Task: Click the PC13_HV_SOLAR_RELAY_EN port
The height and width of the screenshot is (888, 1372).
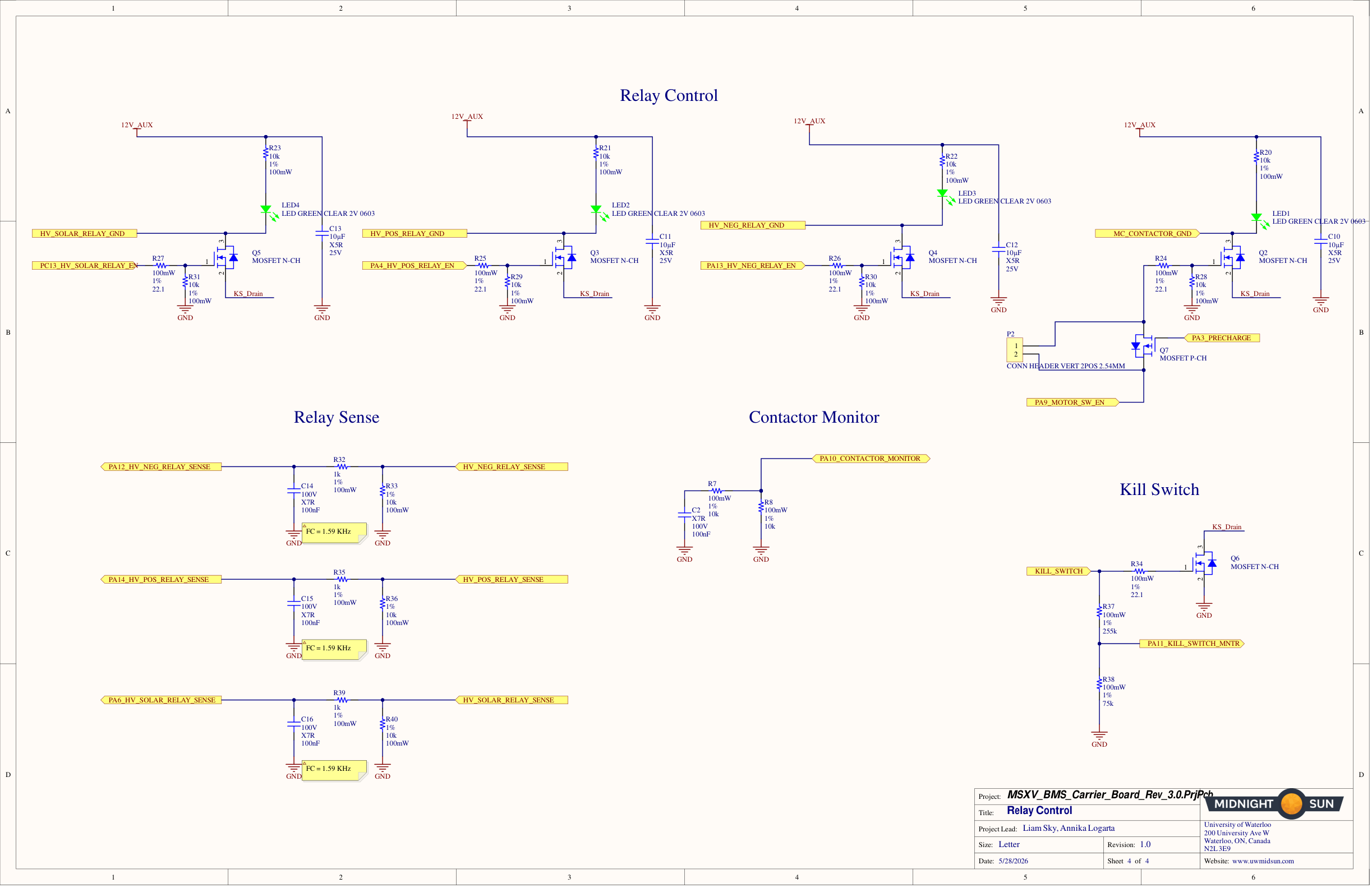Action: click(85, 266)
